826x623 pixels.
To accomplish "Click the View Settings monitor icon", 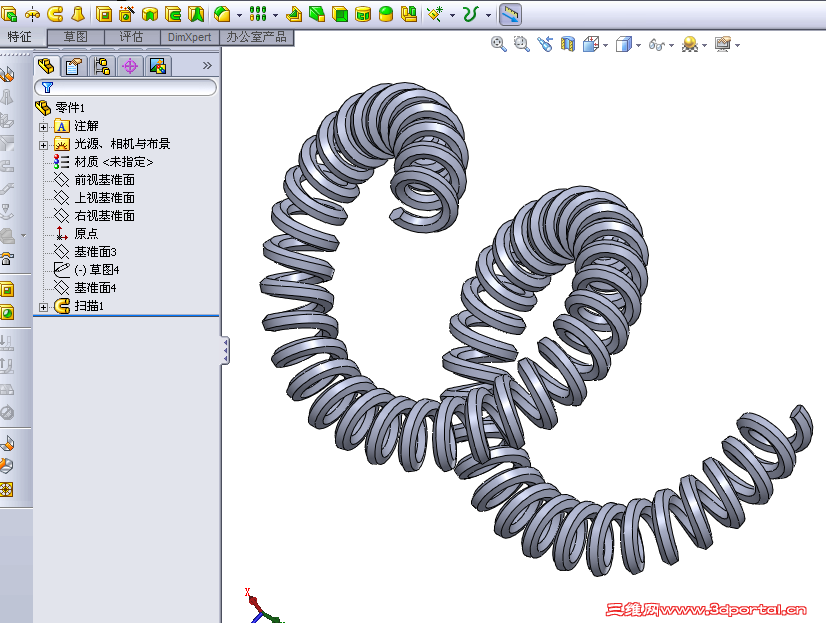I will [x=723, y=45].
